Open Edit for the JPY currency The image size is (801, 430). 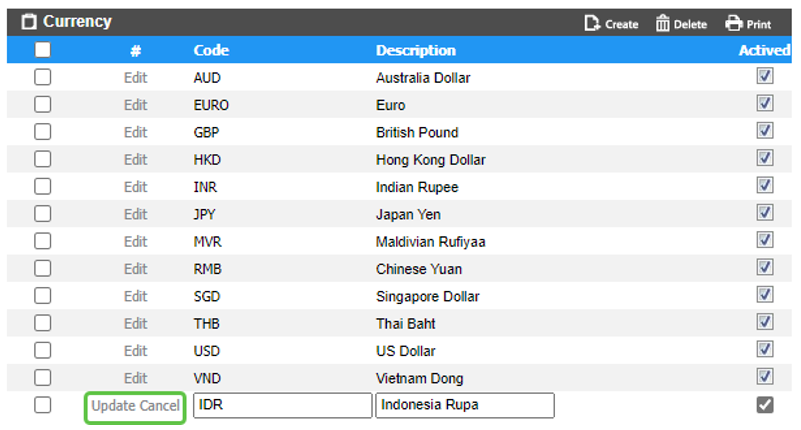[135, 214]
